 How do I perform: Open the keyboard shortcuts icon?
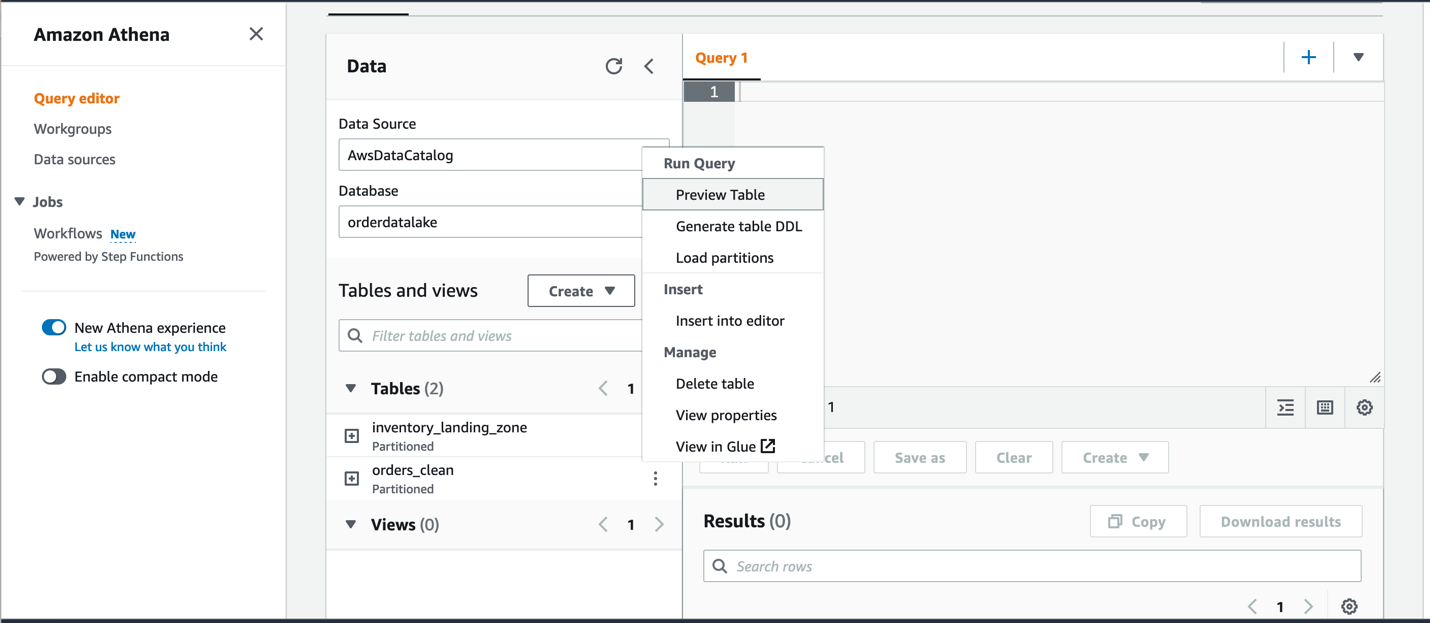click(x=1325, y=408)
